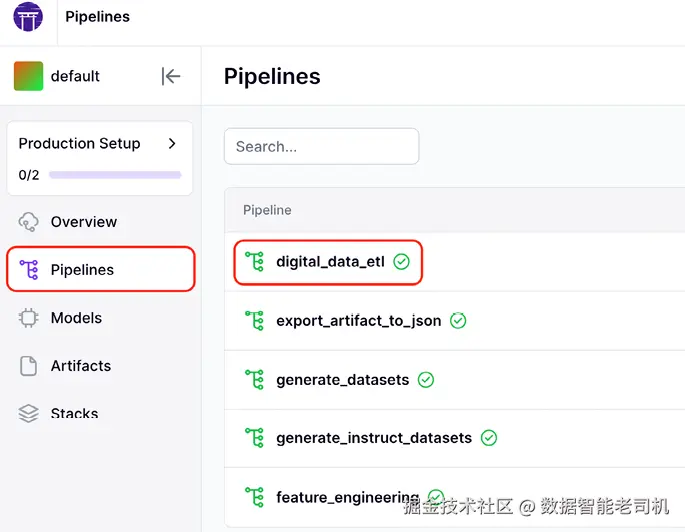Click the export_artifact_to_json pipeline icon
The image size is (685, 532).
[254, 321]
